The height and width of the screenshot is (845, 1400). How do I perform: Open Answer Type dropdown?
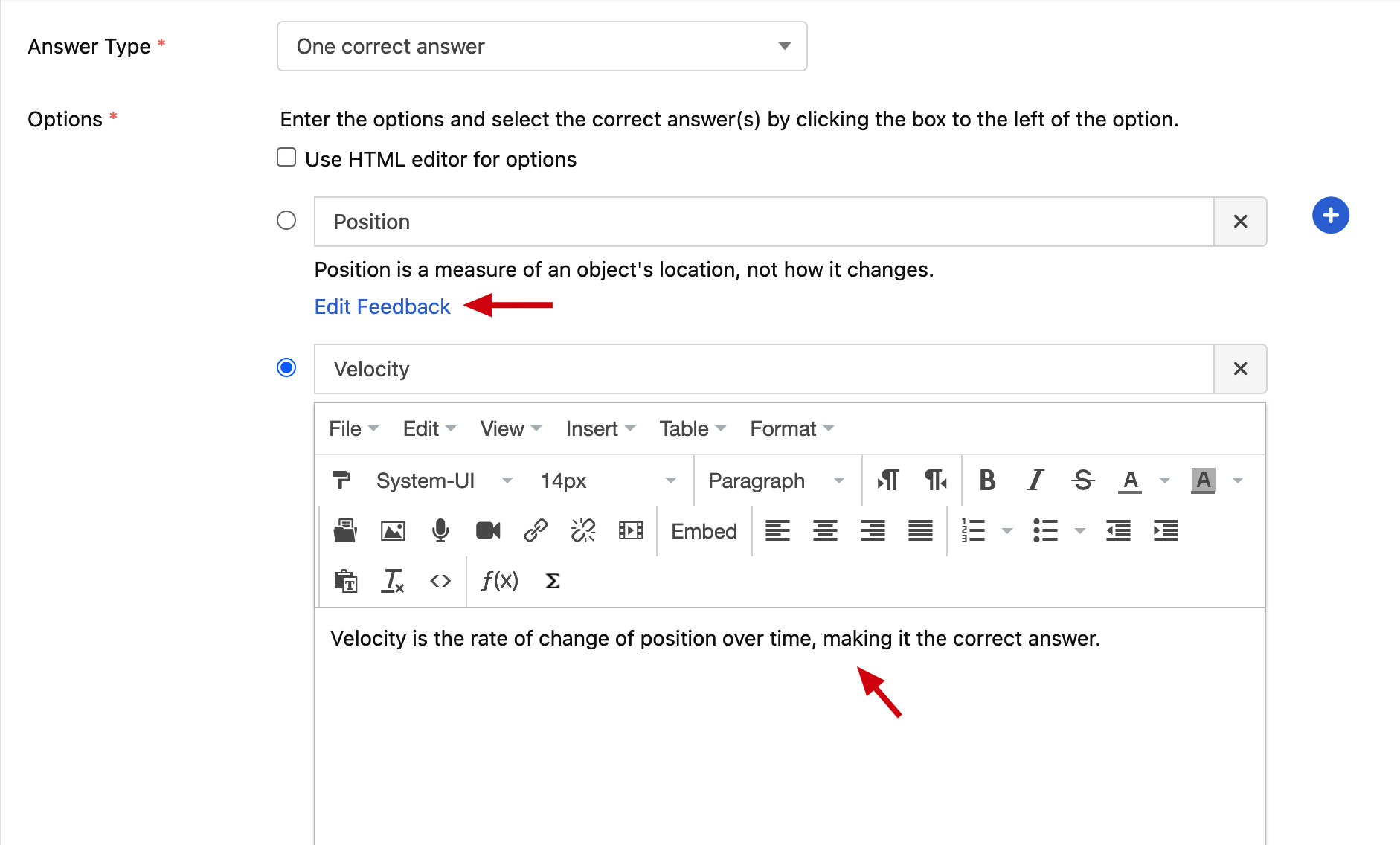pos(542,46)
